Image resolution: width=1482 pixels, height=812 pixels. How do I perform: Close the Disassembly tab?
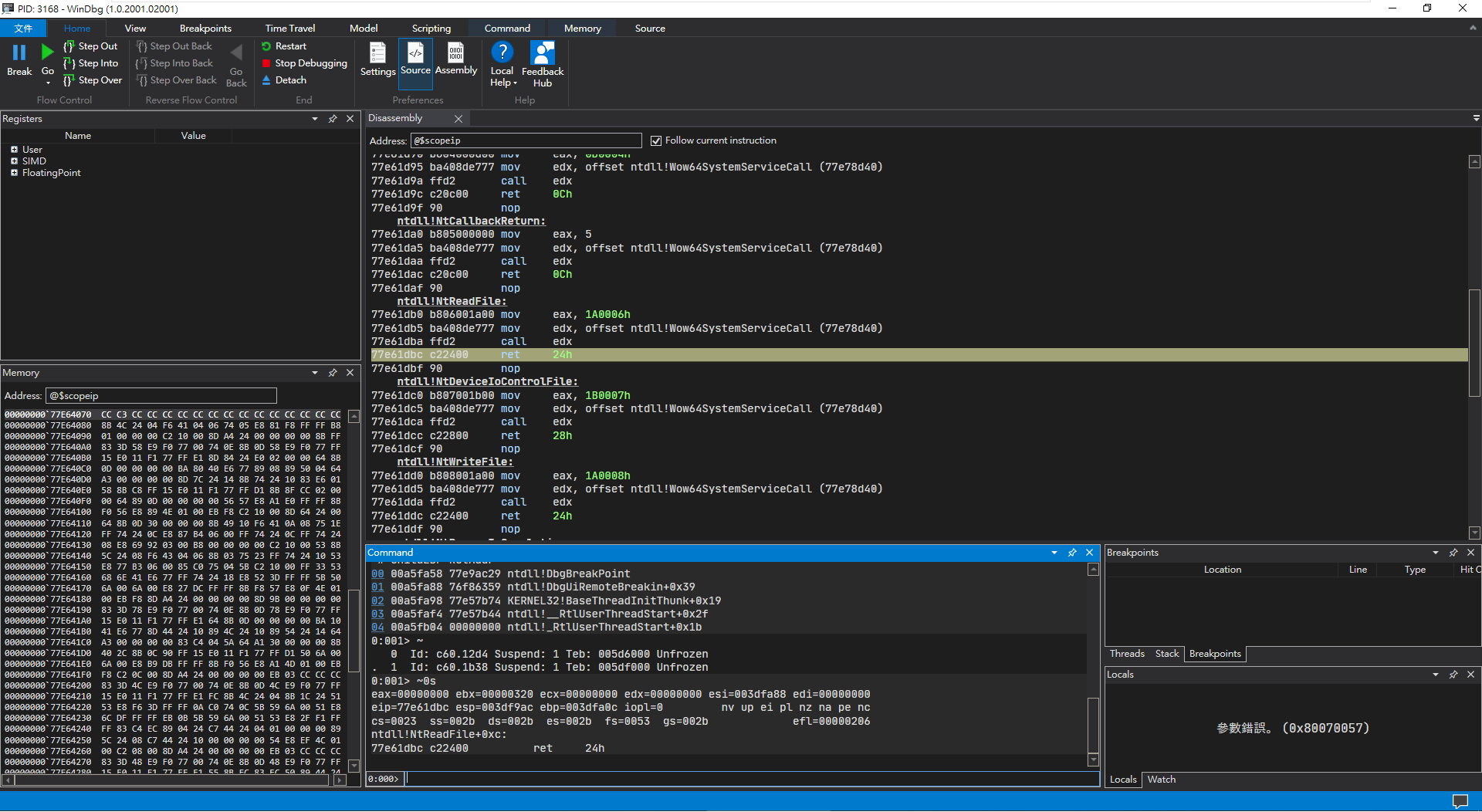tap(458, 119)
